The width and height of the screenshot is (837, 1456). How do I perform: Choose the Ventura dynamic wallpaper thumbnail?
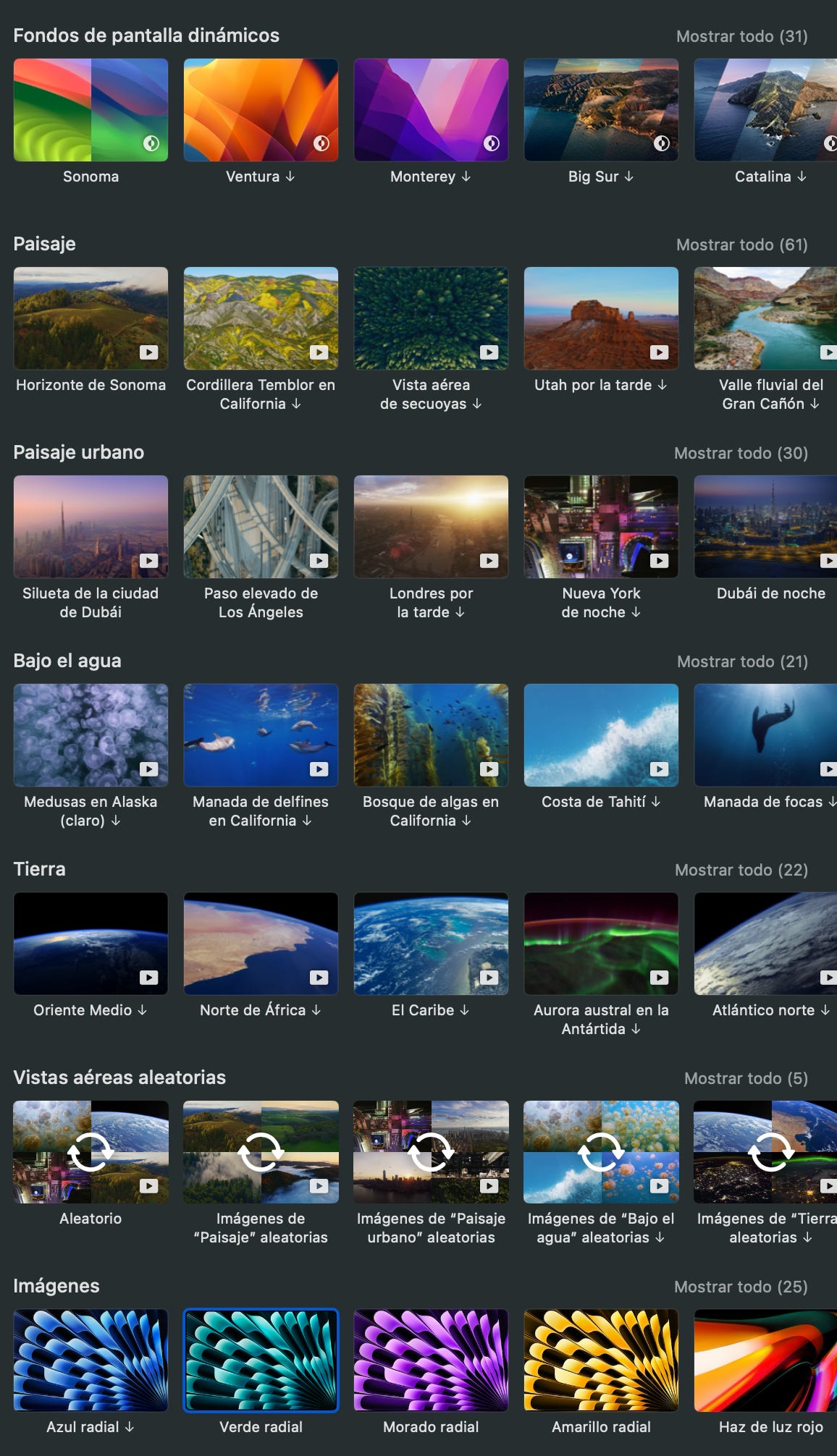(x=261, y=110)
